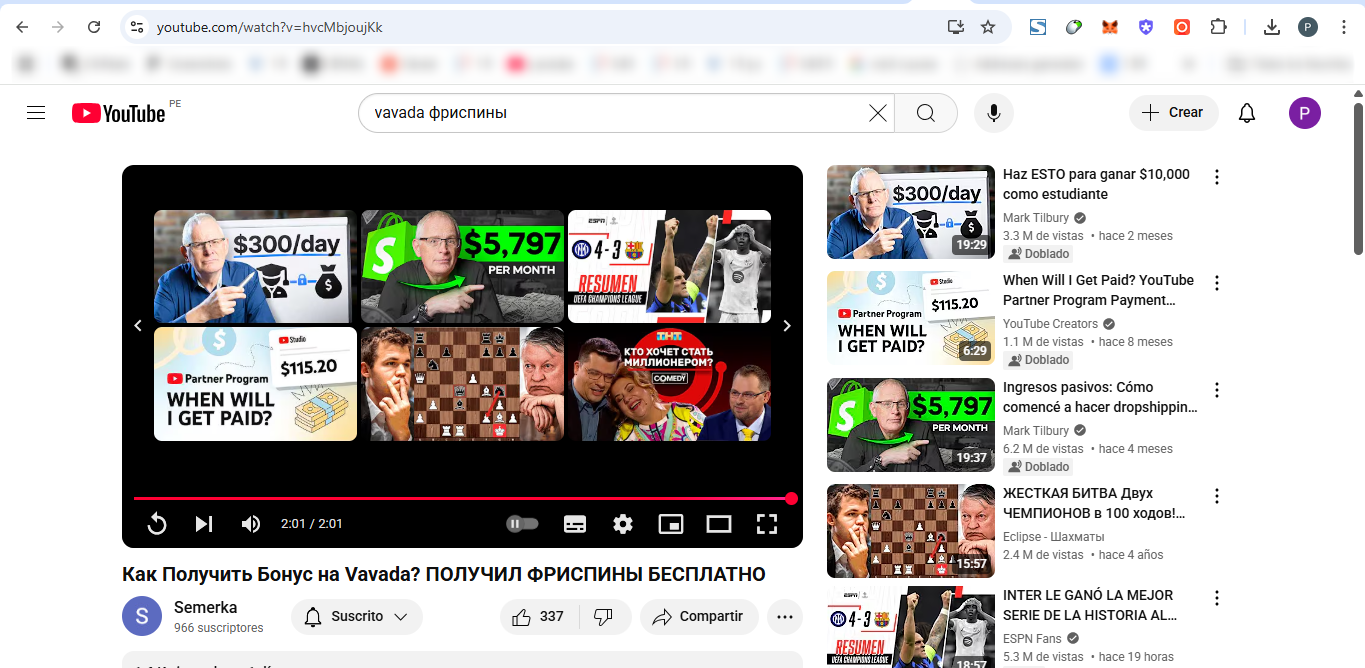Image resolution: width=1365 pixels, height=668 pixels.
Task: Select end-screen Кто хочет стать миллионером card
Action: (x=669, y=384)
